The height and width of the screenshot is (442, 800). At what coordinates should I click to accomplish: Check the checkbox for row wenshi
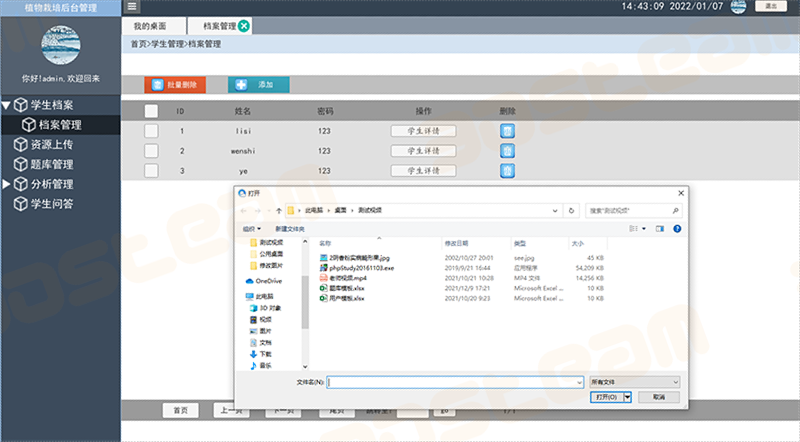click(x=151, y=151)
